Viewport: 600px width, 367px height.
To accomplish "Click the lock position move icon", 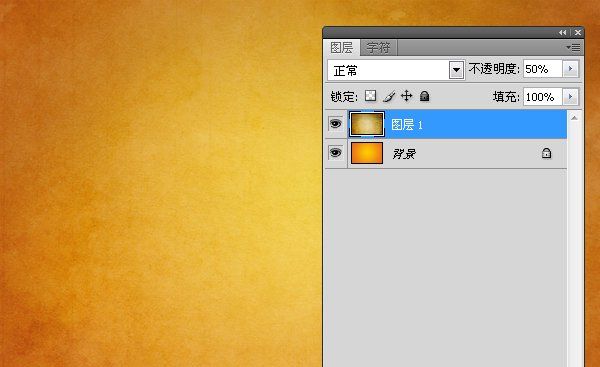I will tap(406, 96).
